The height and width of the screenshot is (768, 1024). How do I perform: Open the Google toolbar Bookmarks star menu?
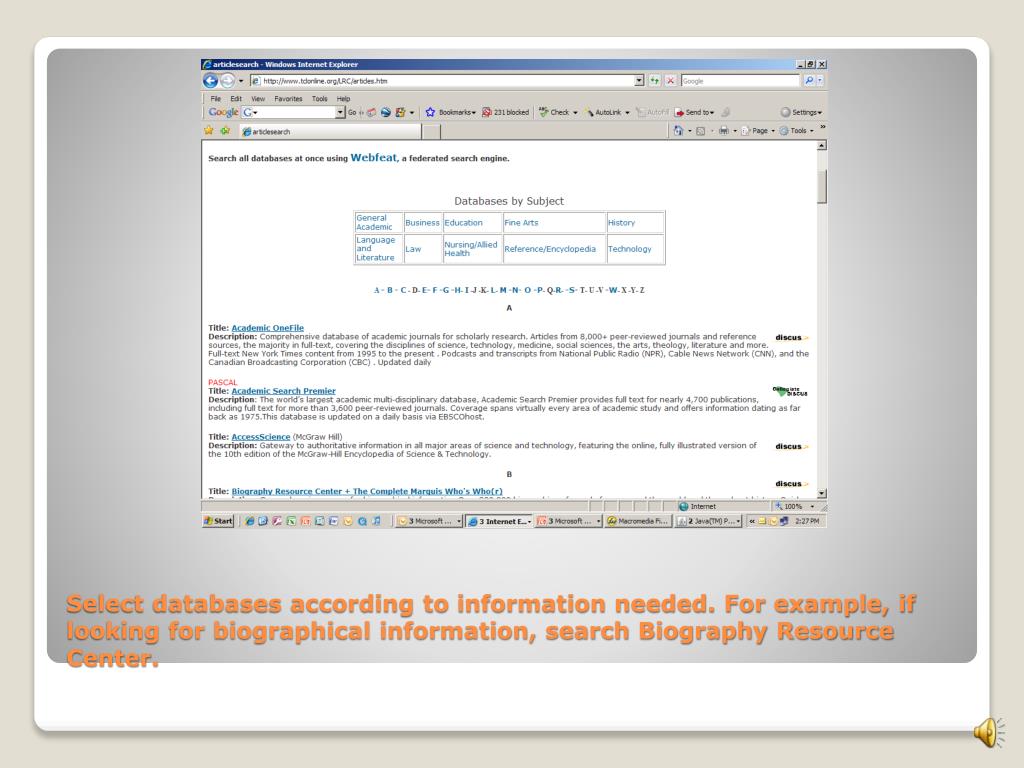click(x=450, y=112)
